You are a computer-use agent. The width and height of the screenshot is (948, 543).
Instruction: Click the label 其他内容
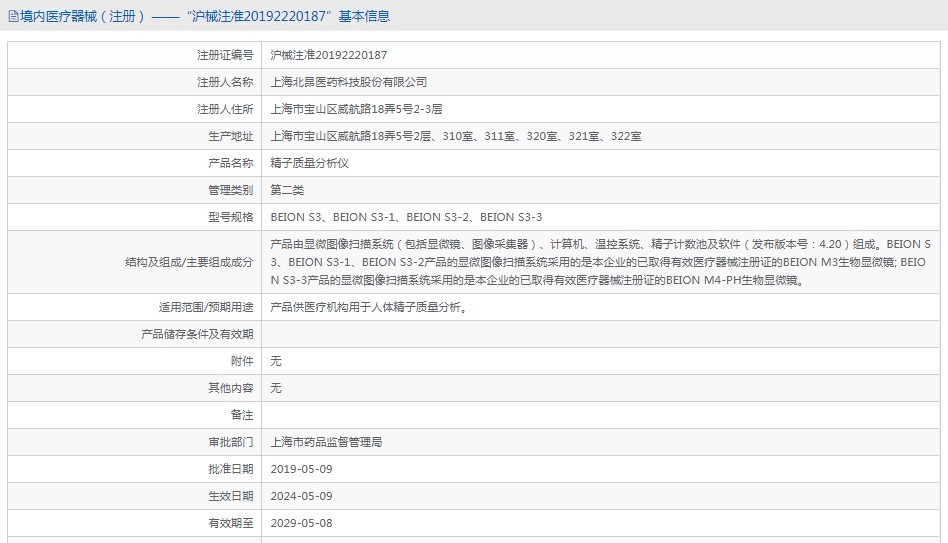coord(231,388)
